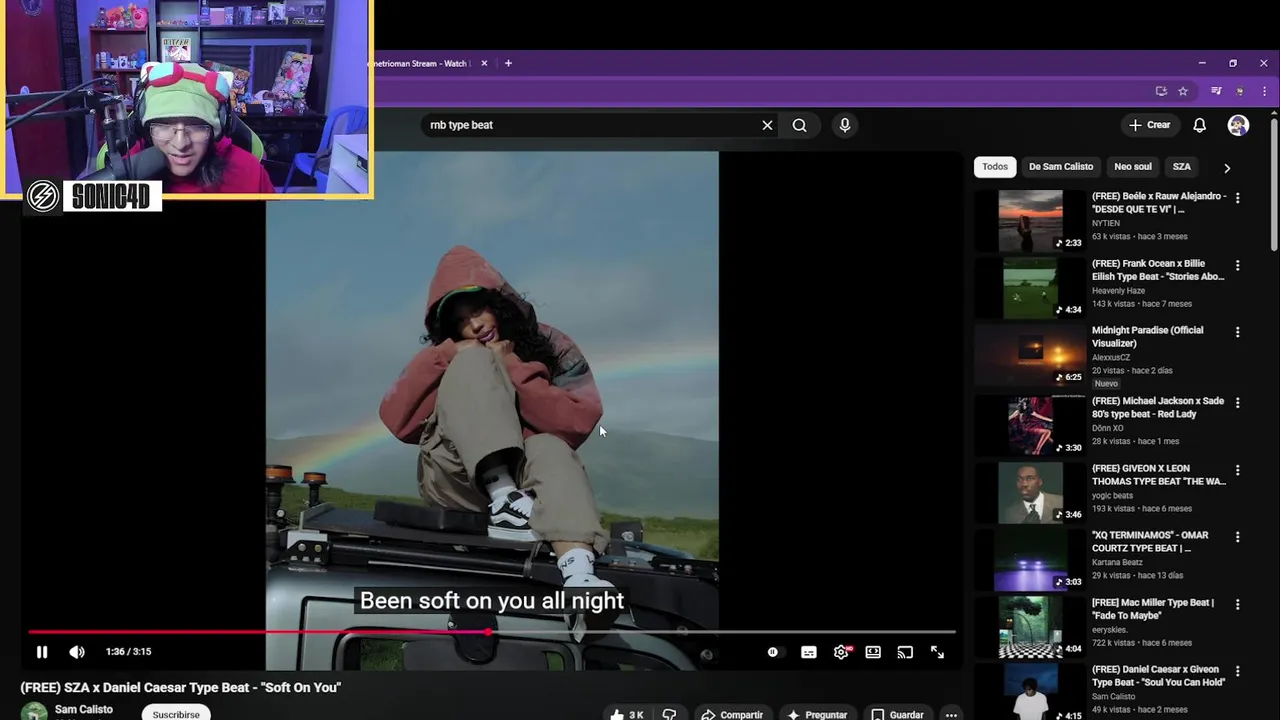Click the Preguntar button
Viewport: 1280px width, 720px height.
tap(817, 714)
